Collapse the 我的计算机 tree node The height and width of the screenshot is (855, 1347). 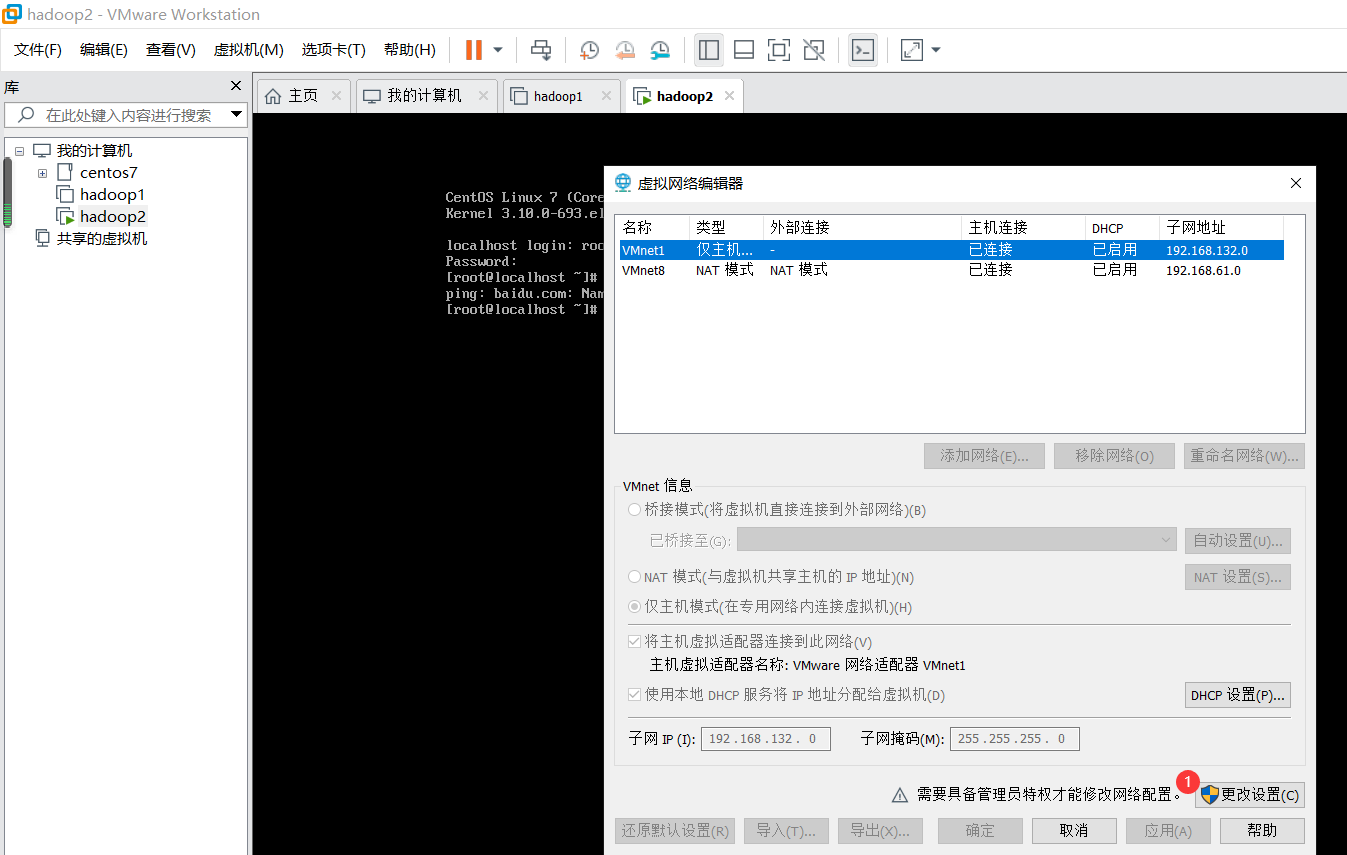[x=19, y=151]
